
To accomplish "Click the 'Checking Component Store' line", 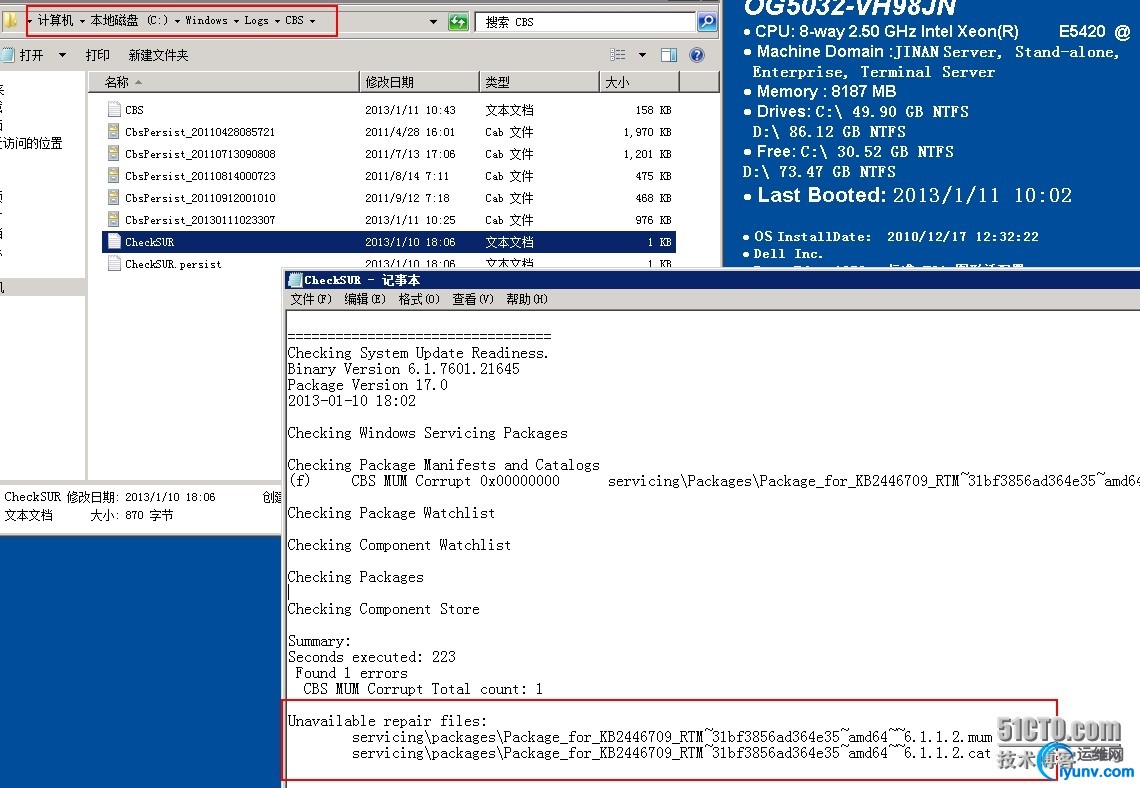I will (384, 608).
